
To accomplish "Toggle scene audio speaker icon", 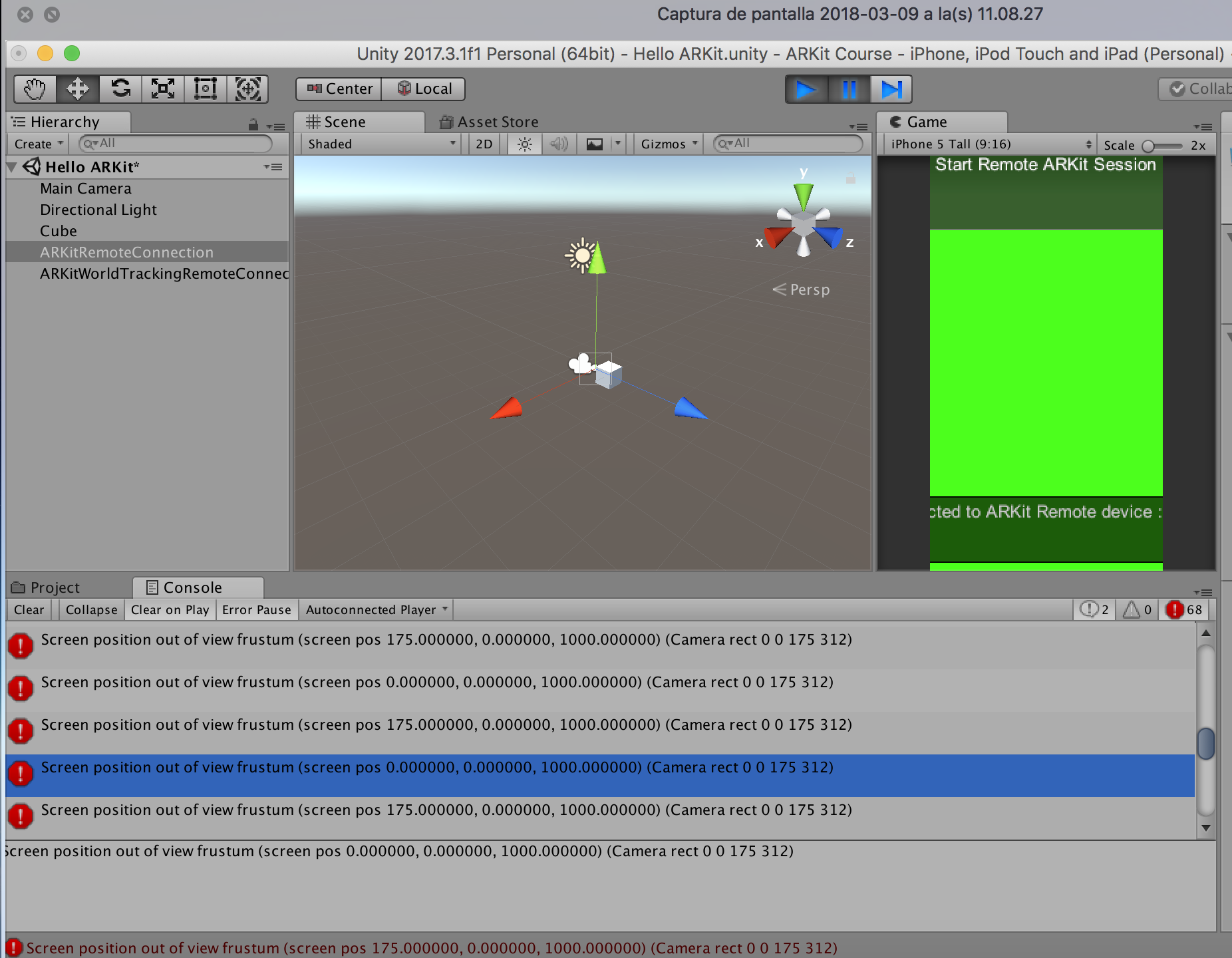I will click(x=559, y=144).
